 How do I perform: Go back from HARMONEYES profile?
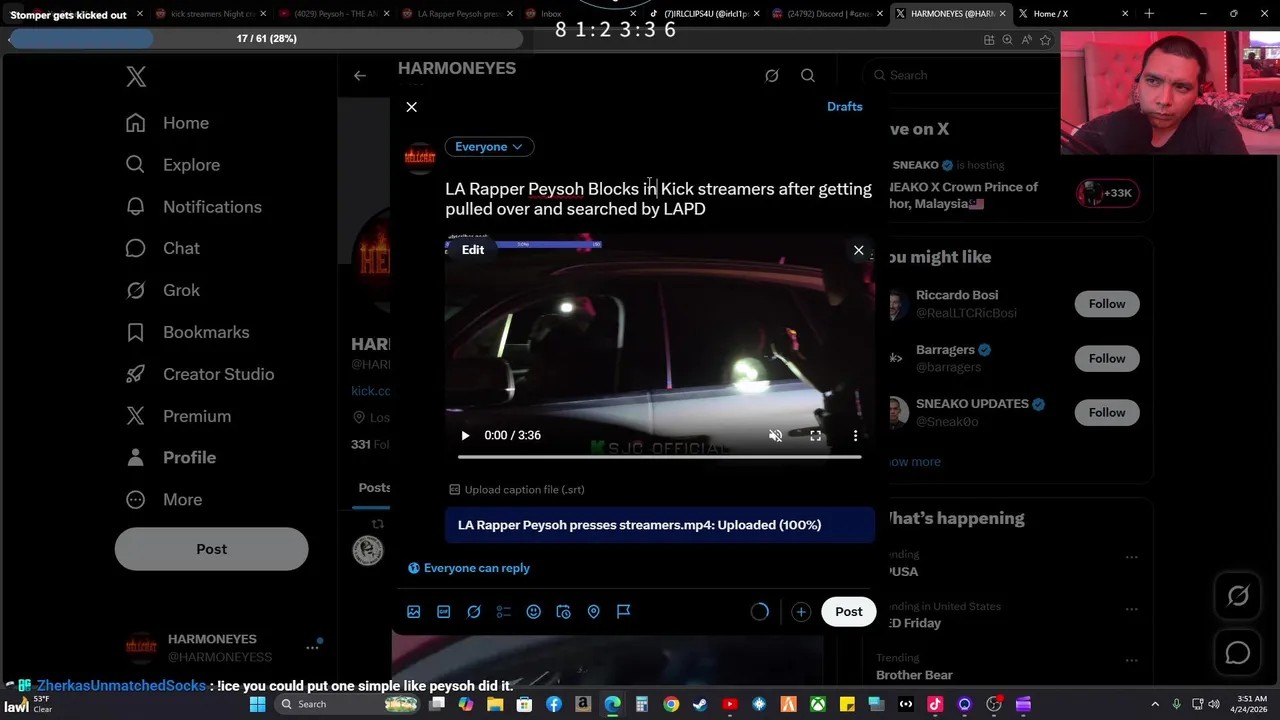360,75
